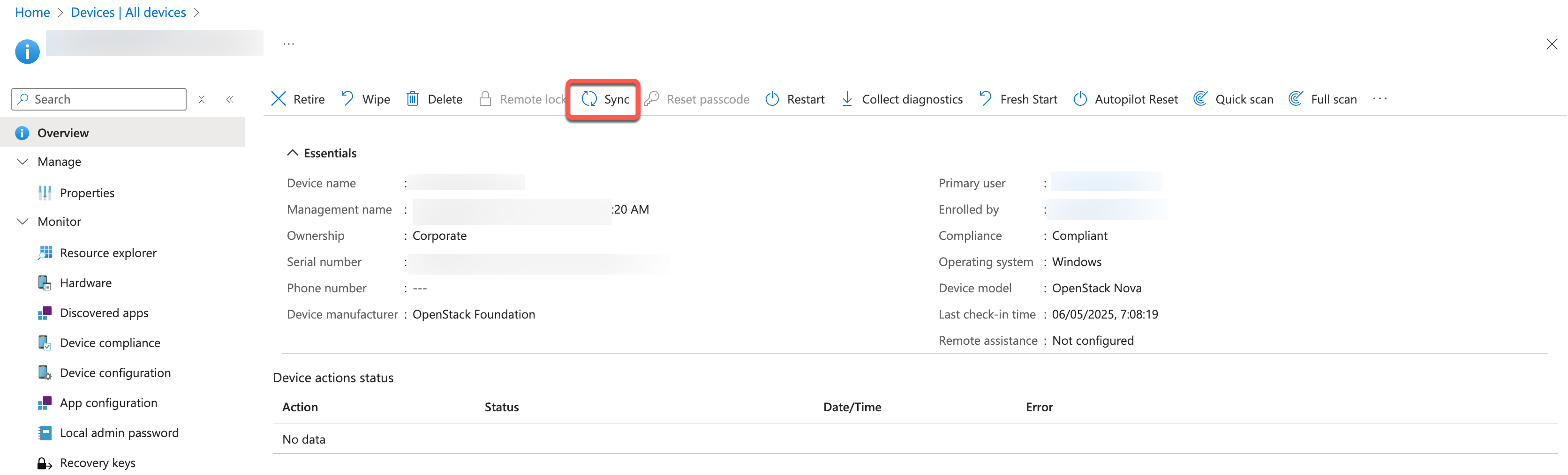Open more toolbar actions ellipsis
The height and width of the screenshot is (475, 1568).
(x=1380, y=99)
